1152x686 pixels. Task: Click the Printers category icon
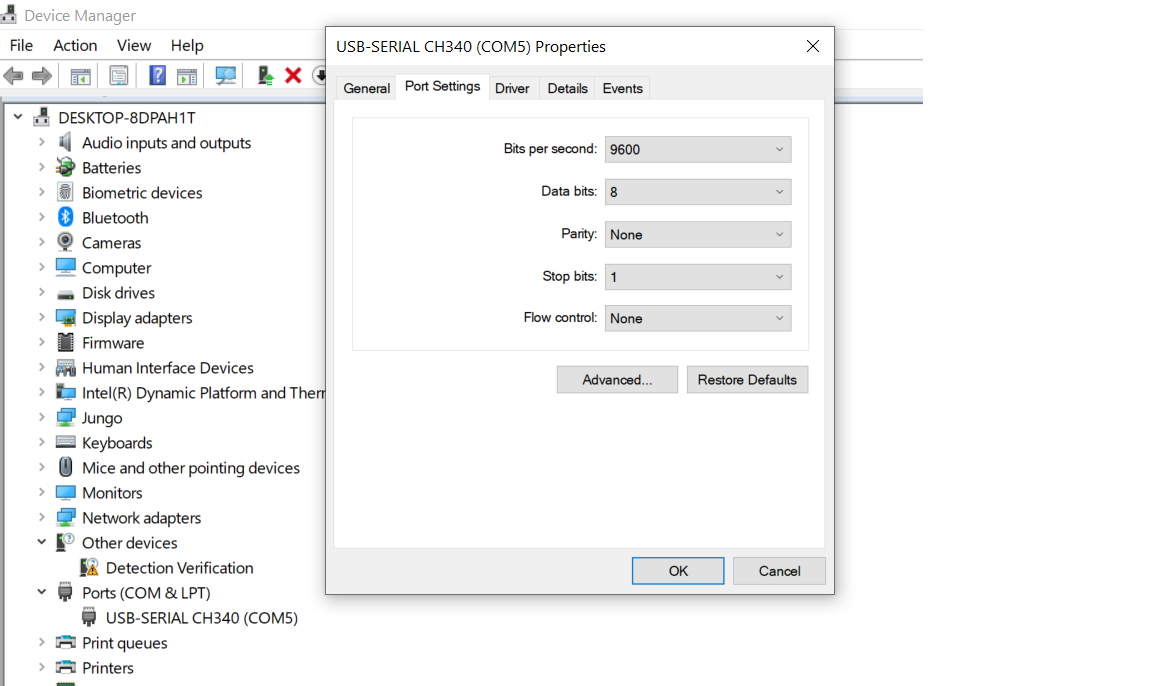point(65,668)
